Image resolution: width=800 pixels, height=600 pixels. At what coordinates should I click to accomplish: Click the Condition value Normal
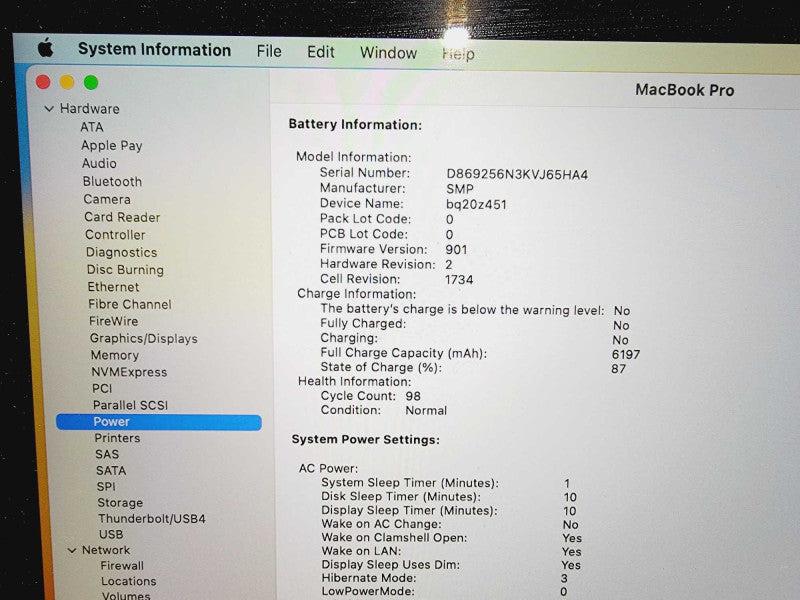426,411
